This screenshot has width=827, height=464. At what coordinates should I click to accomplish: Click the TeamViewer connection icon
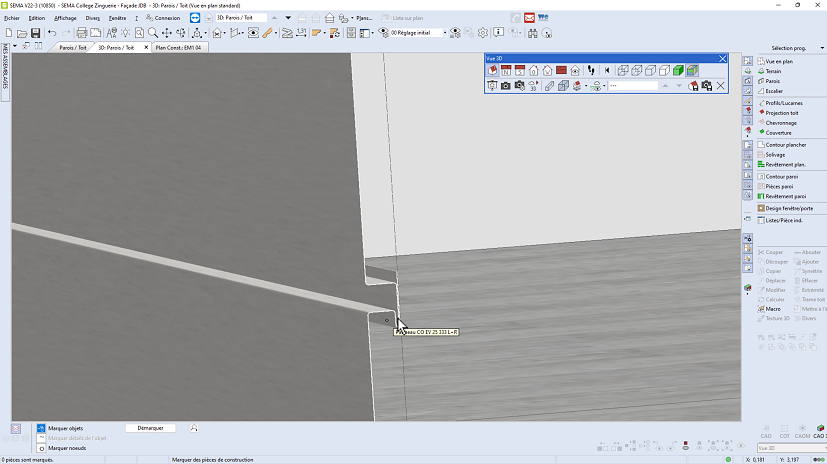195,18
